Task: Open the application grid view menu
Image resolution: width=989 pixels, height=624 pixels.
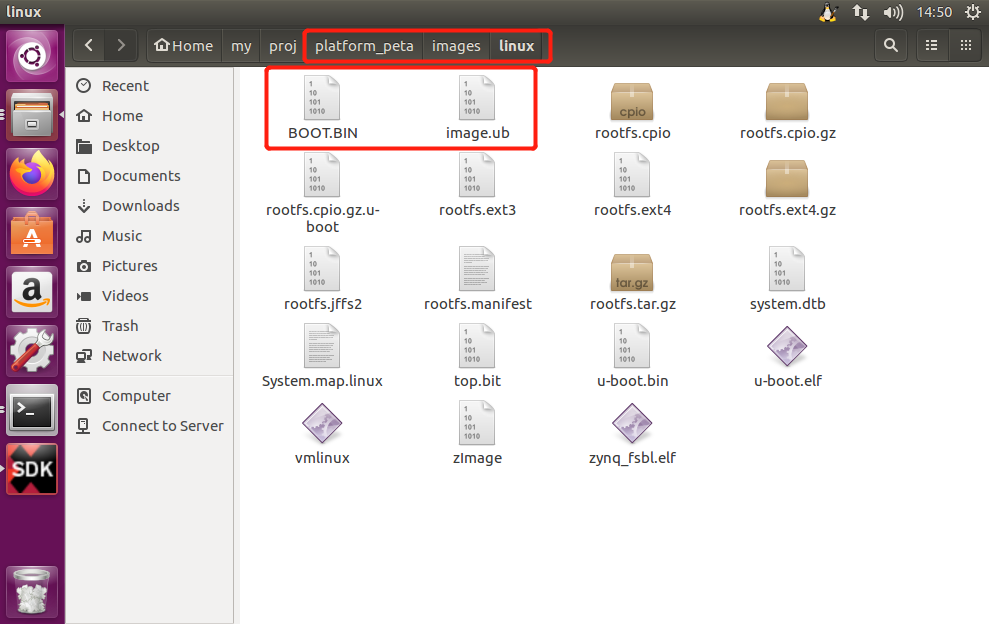Action: tap(966, 45)
